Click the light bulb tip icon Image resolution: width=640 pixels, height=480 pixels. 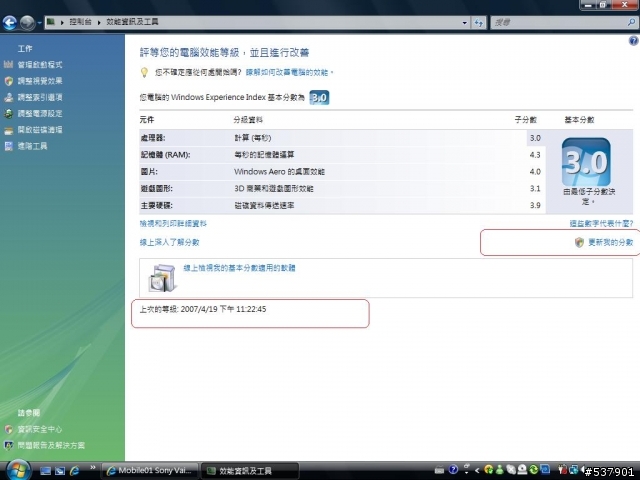144,72
